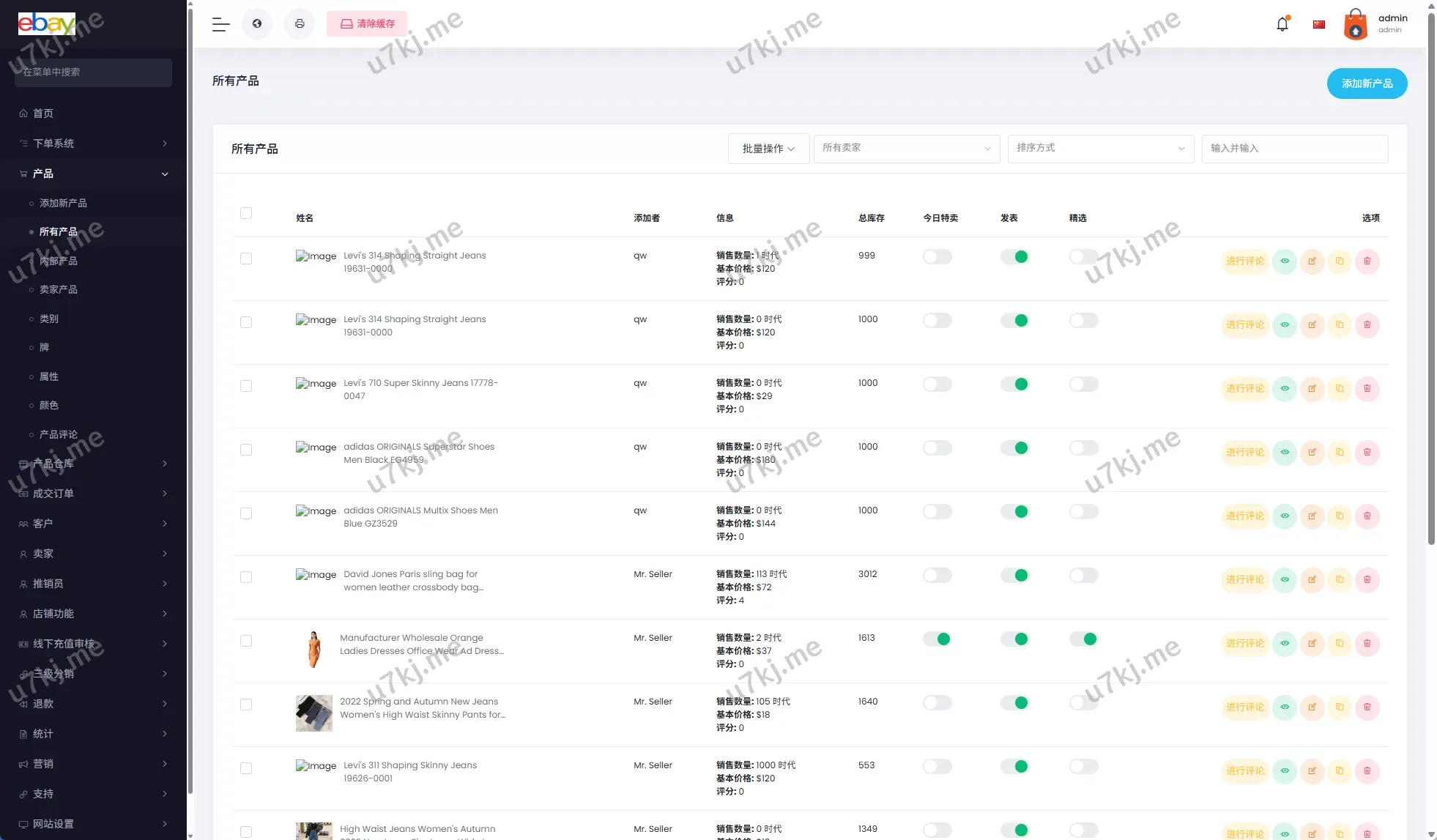Open 卖家产品 in the sidebar

tap(59, 290)
